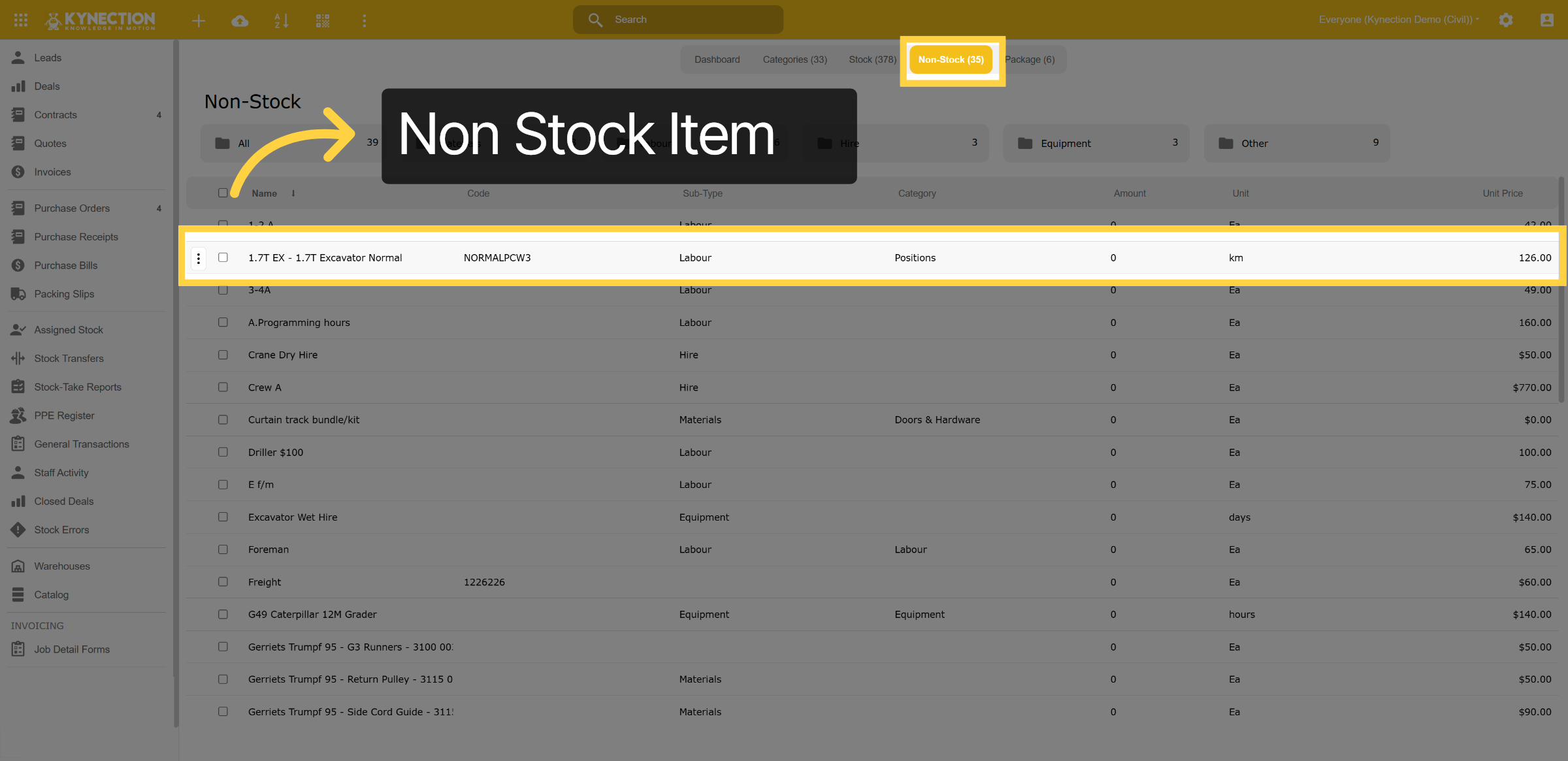Open the top bar vertical dots menu

tap(365, 21)
